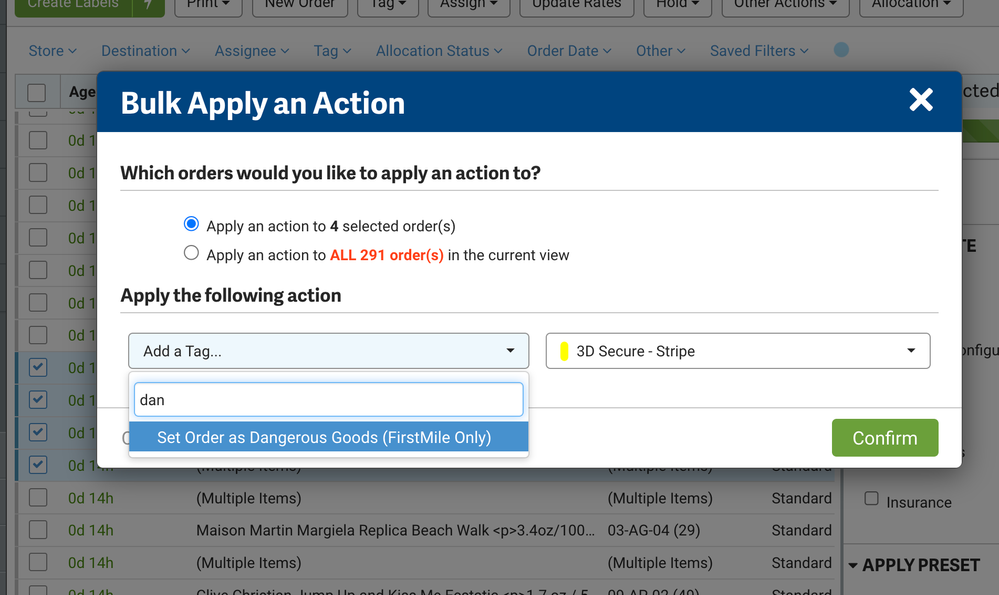Screen dimensions: 999x595
Task: Click the lightning bolt quick-ship icon
Action: [148, 5]
